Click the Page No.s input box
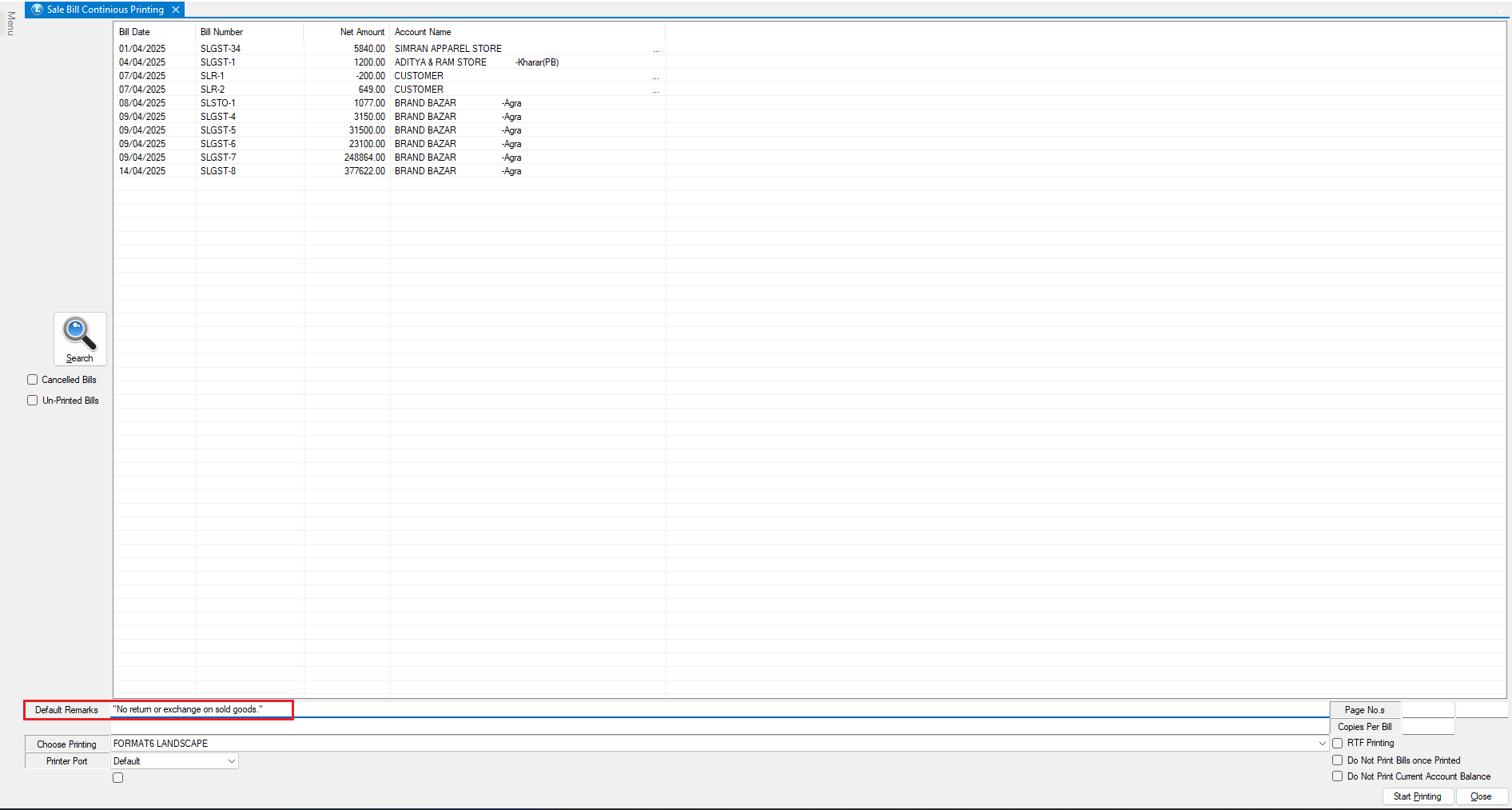1512x810 pixels. [x=1427, y=710]
